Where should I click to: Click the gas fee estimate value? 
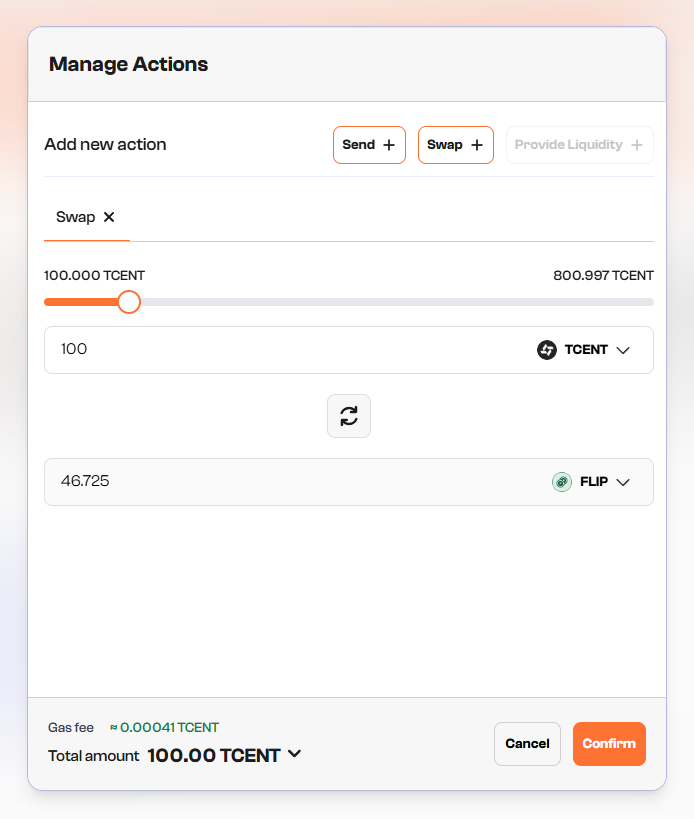coord(165,728)
